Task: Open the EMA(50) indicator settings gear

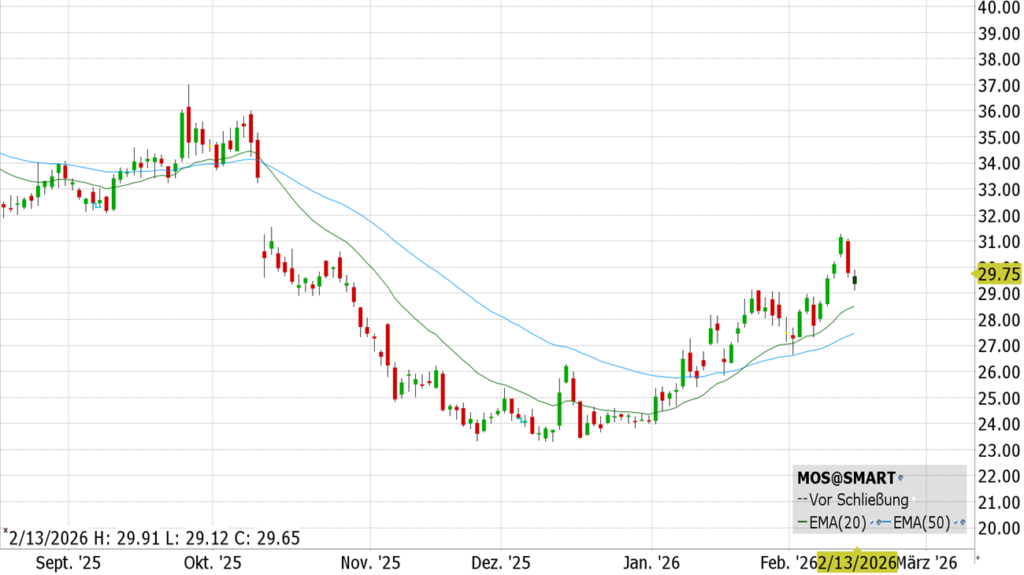Action: point(961,522)
